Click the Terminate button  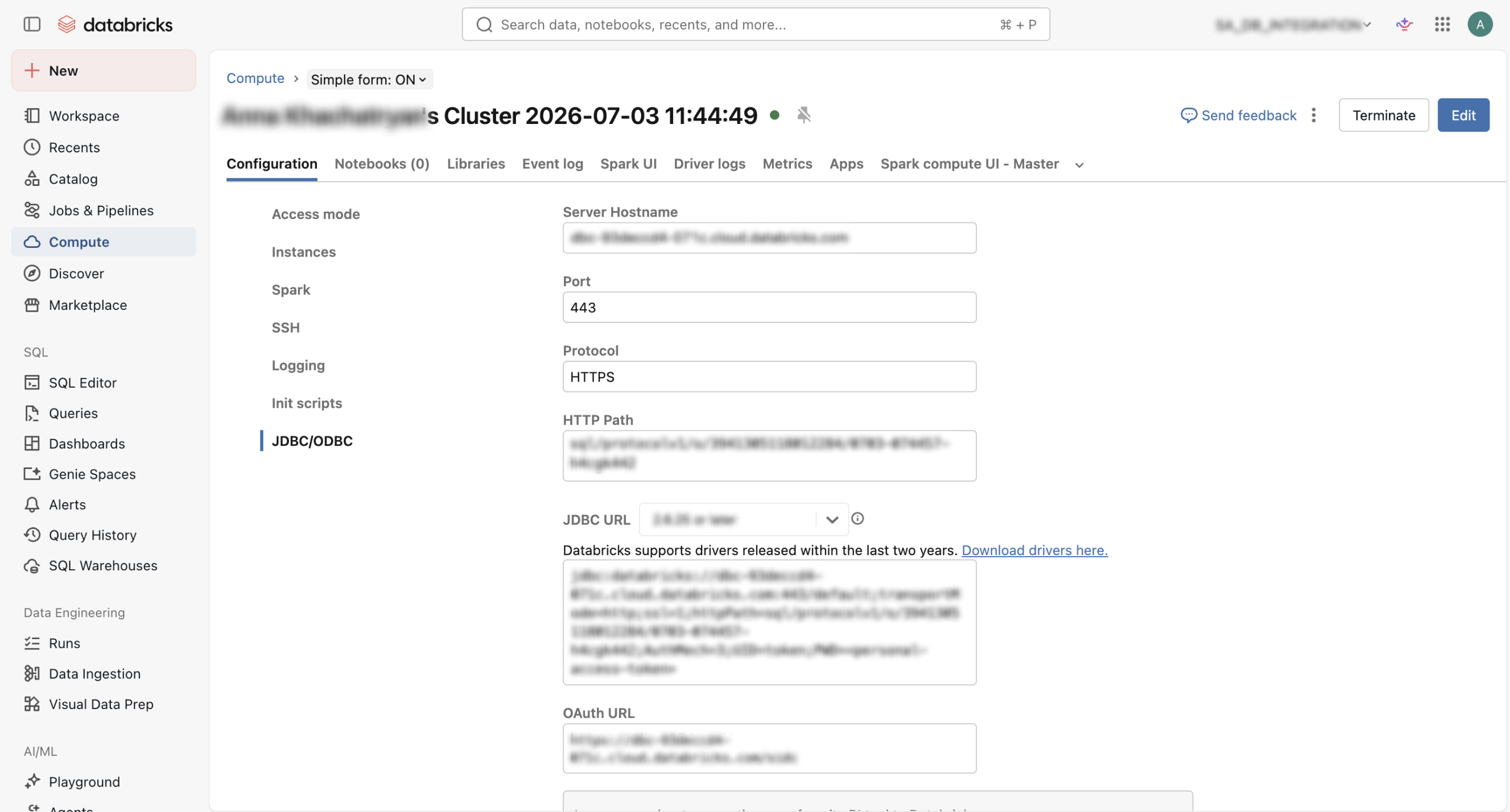pos(1383,115)
